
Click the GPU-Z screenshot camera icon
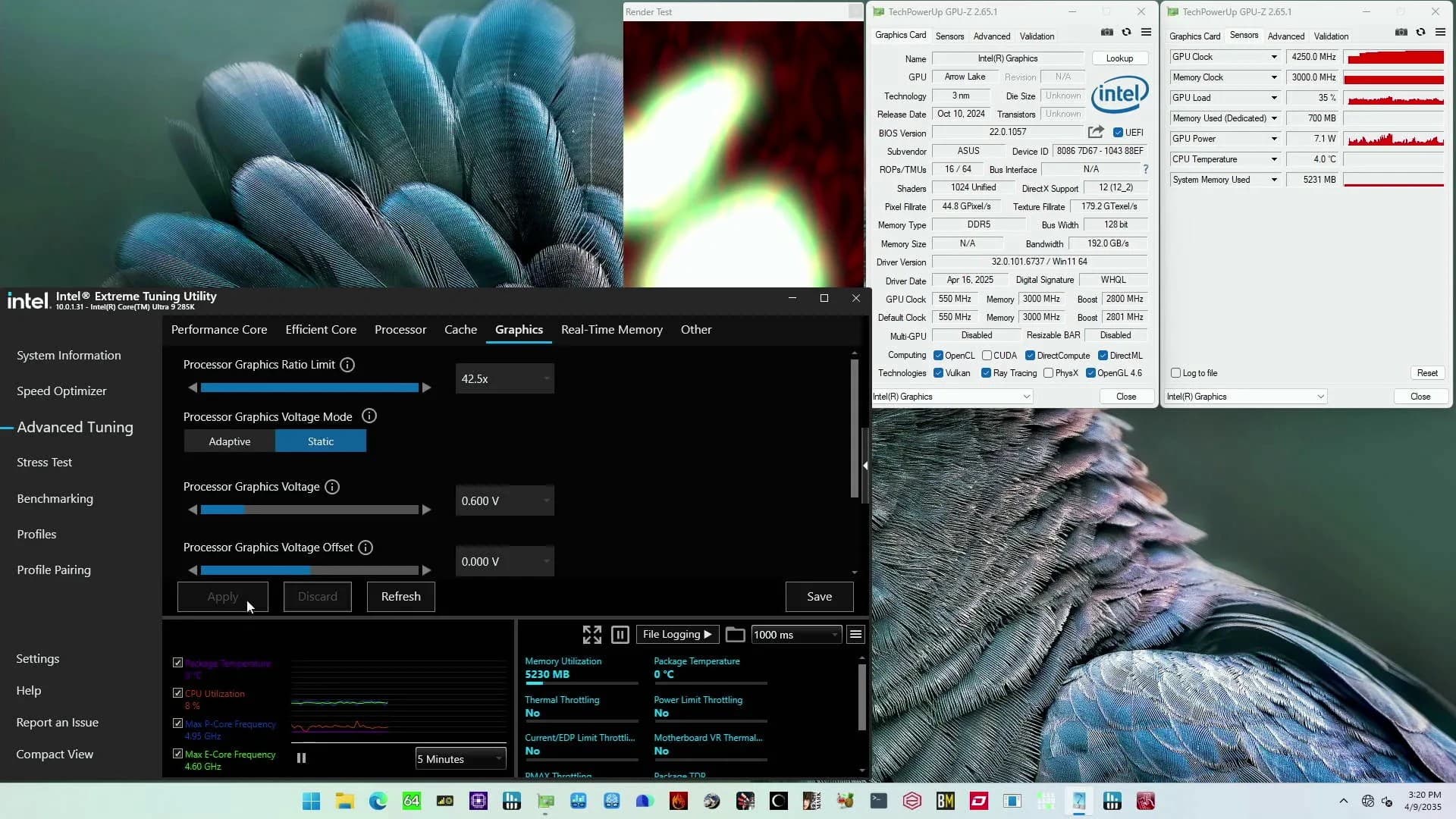(x=1107, y=32)
